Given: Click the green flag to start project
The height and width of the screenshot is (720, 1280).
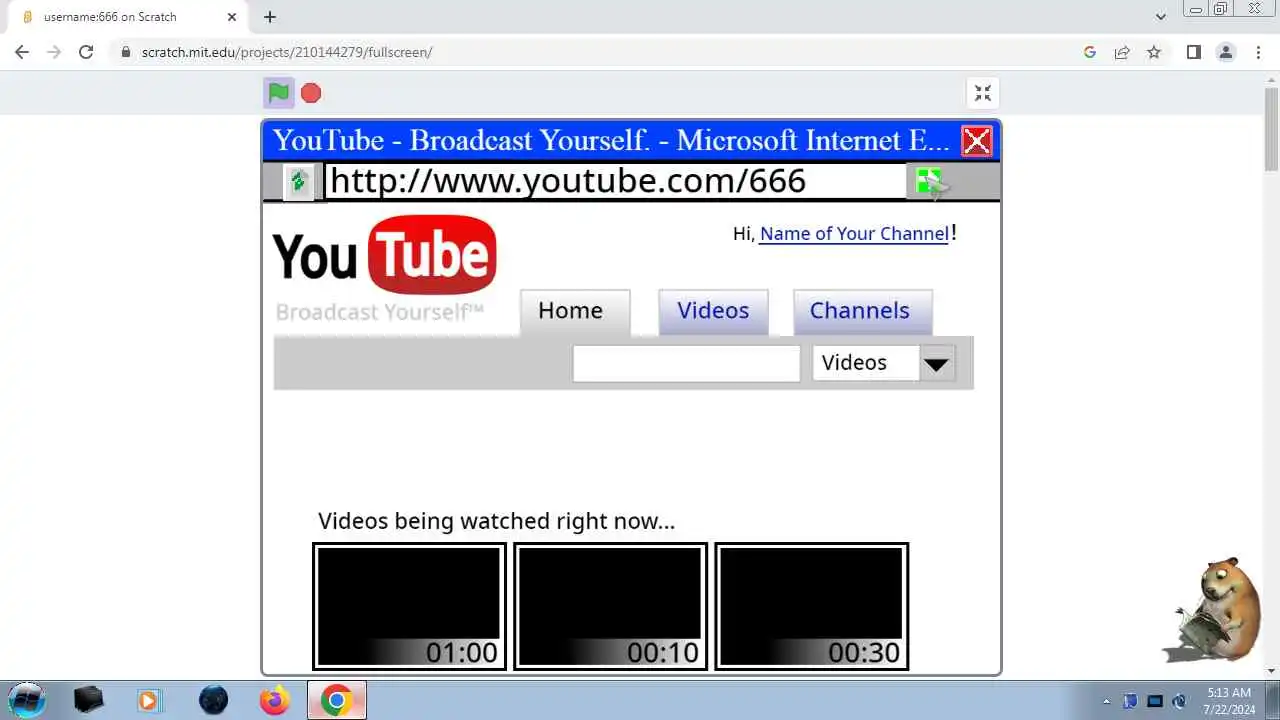Looking at the screenshot, I should click(279, 93).
